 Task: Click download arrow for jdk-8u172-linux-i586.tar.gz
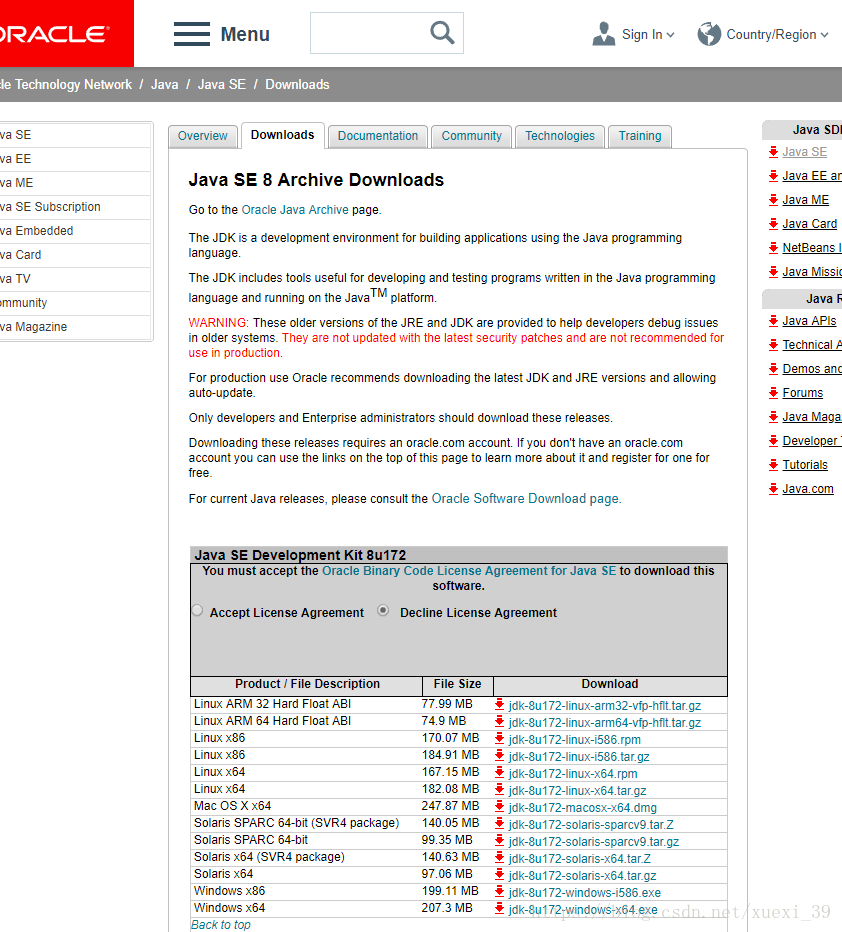point(499,756)
